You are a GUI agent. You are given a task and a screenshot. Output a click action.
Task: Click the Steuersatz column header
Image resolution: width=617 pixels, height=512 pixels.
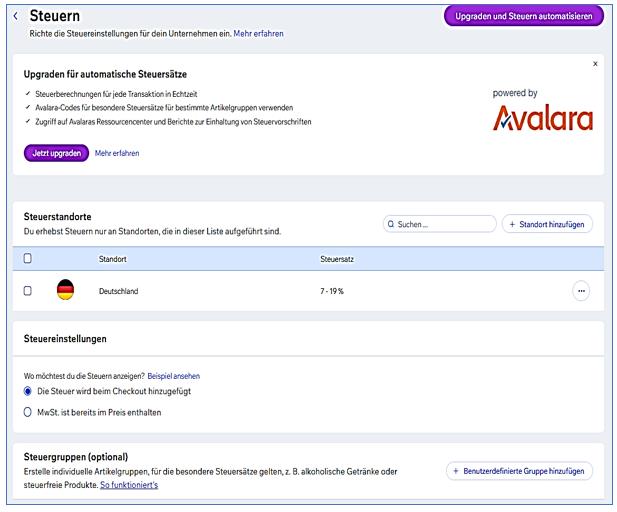(336, 258)
